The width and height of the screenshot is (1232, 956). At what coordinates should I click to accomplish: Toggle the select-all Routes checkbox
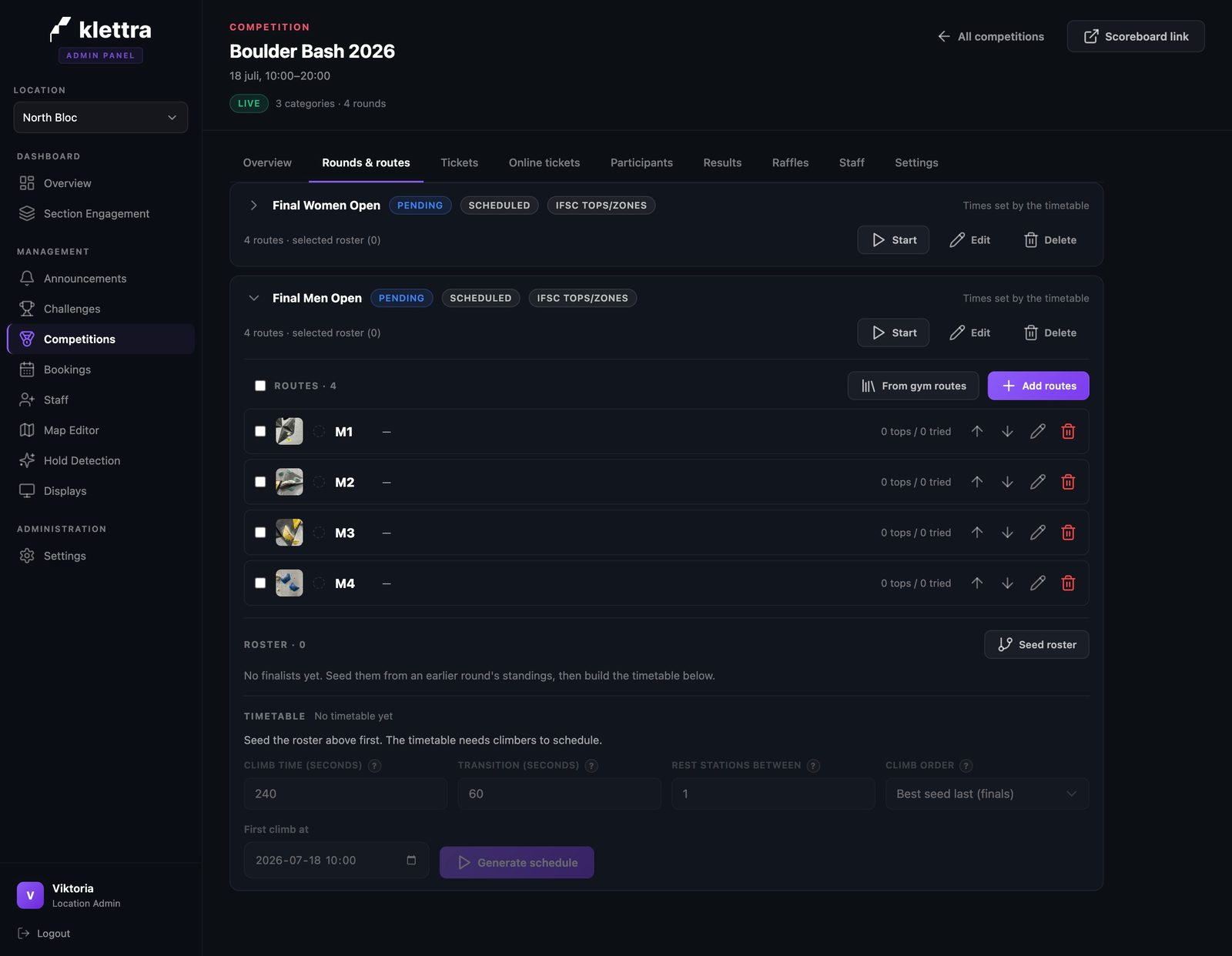click(260, 386)
